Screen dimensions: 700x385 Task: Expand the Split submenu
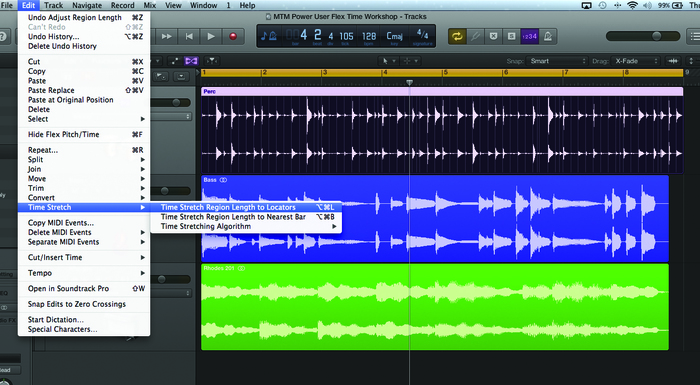coord(84,159)
